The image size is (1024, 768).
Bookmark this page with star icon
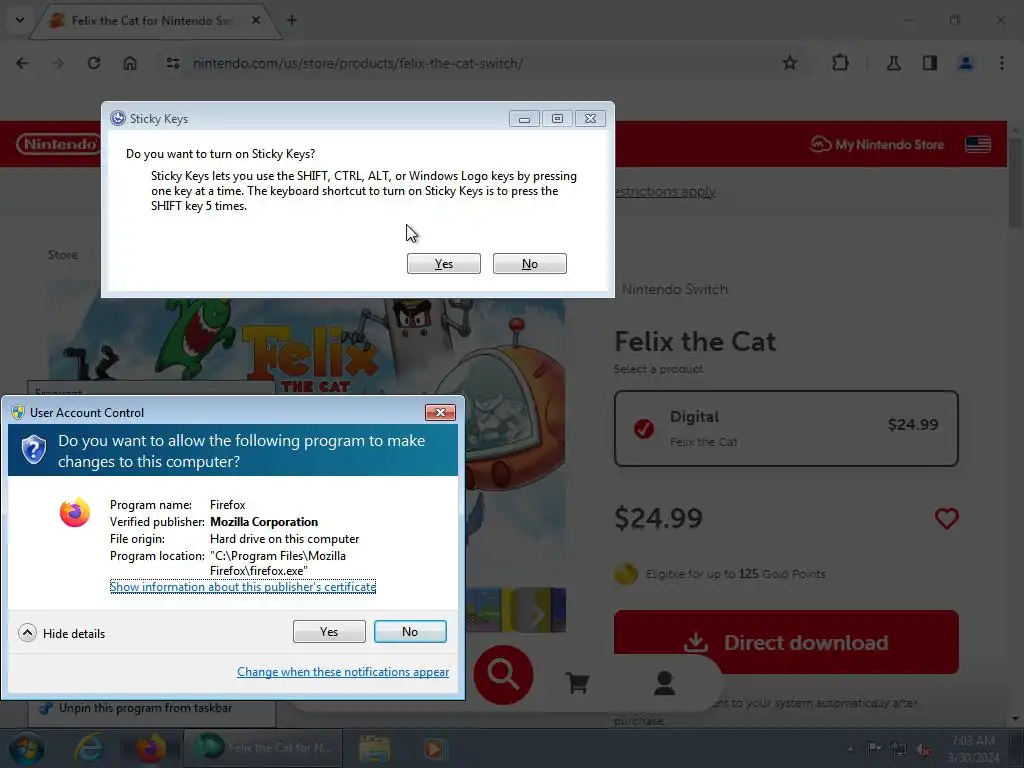click(x=790, y=63)
